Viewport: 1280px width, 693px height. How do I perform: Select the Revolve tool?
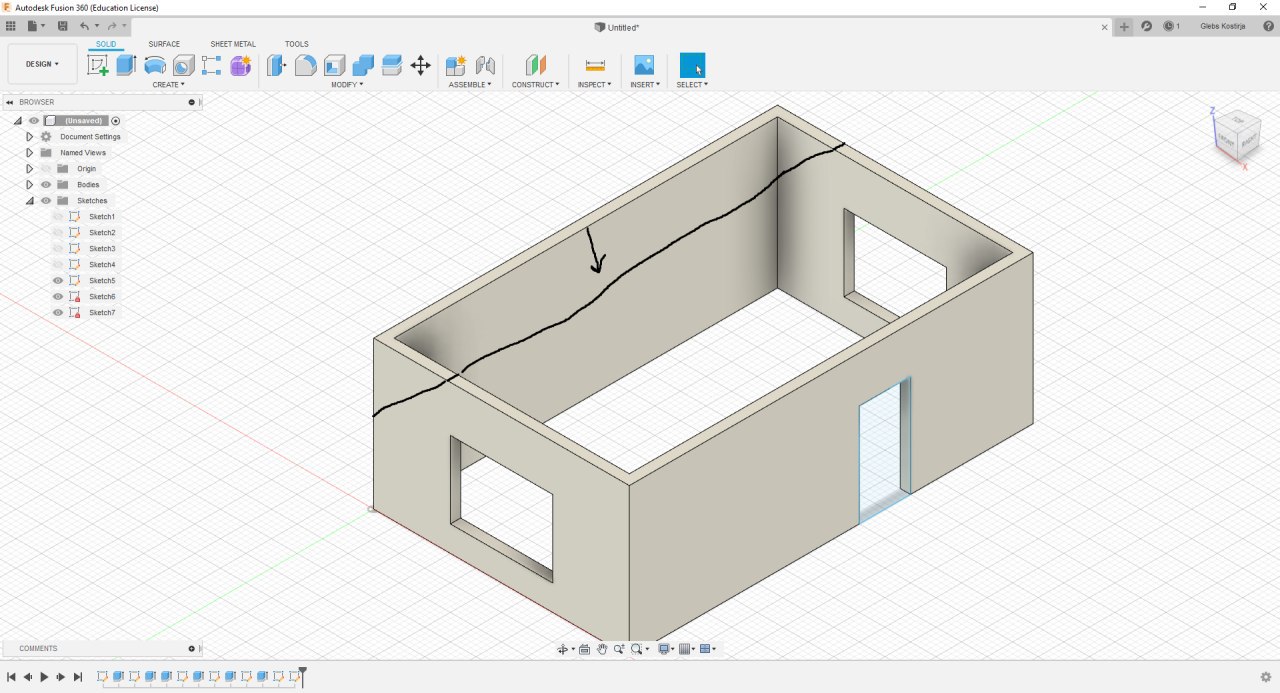point(155,66)
